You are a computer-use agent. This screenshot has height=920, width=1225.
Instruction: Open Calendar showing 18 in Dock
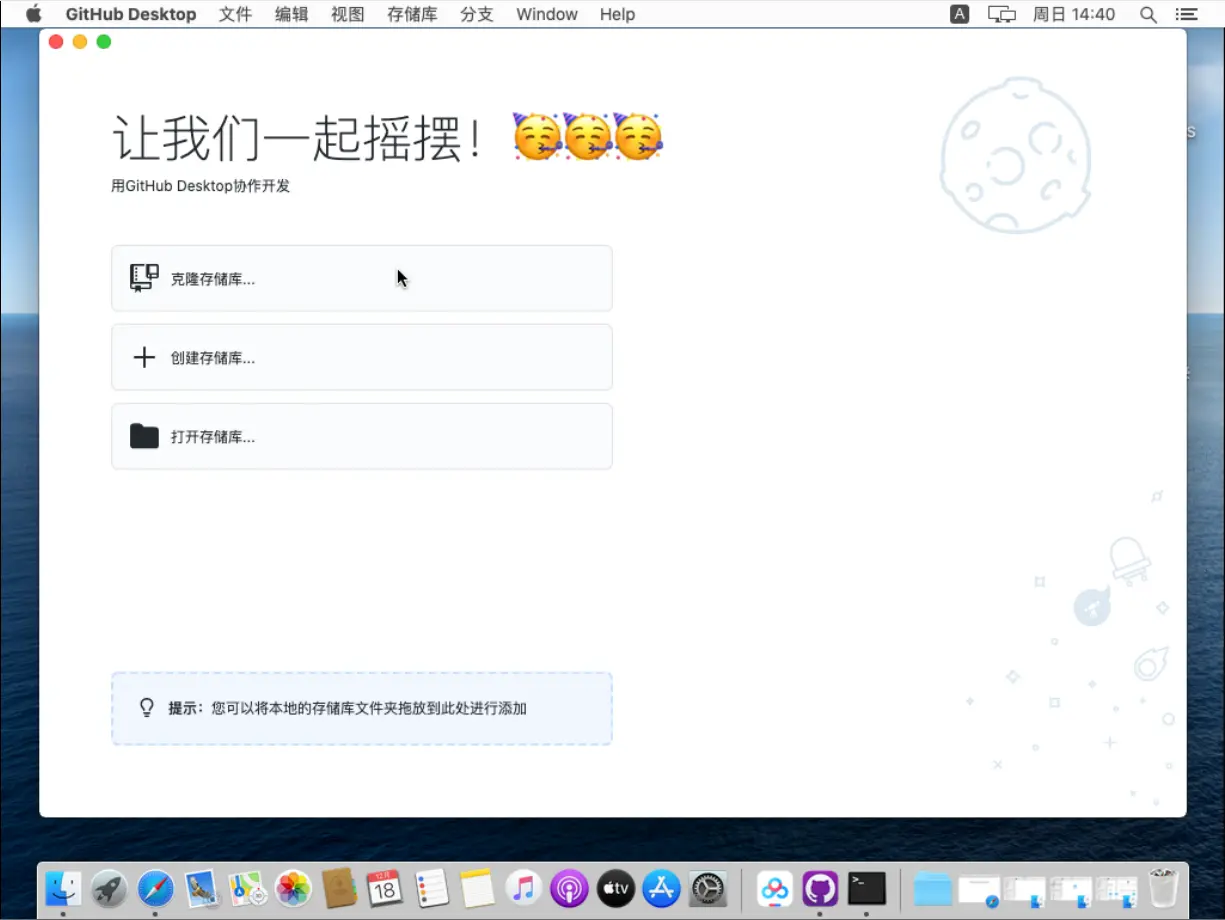click(x=385, y=887)
